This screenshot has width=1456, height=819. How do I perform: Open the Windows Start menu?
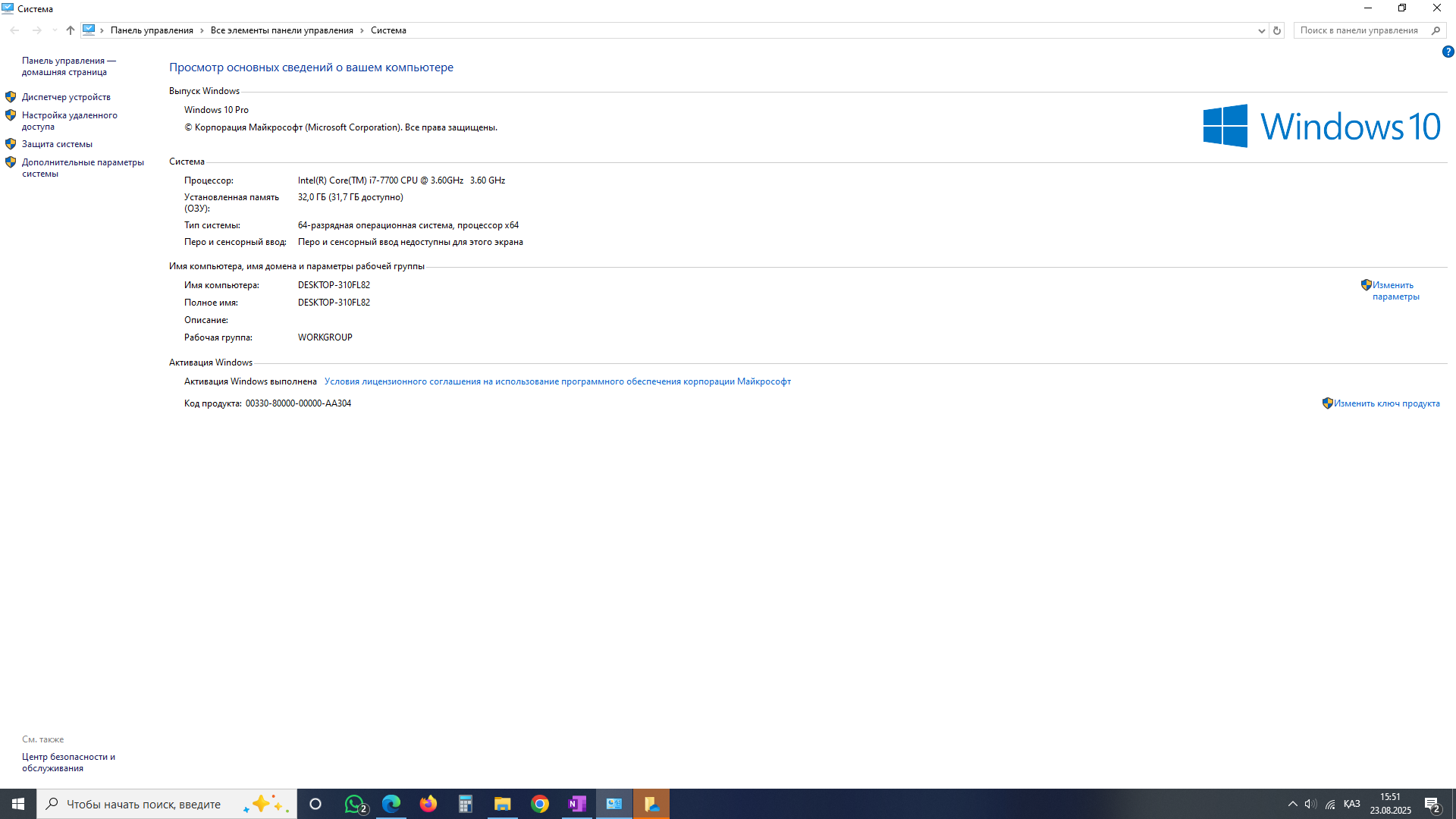click(x=18, y=804)
